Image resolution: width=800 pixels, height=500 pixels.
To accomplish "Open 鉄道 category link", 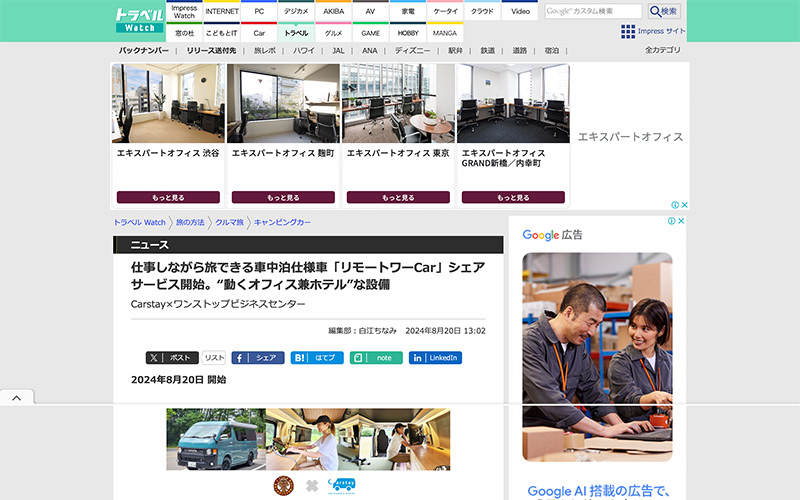I will click(x=488, y=51).
